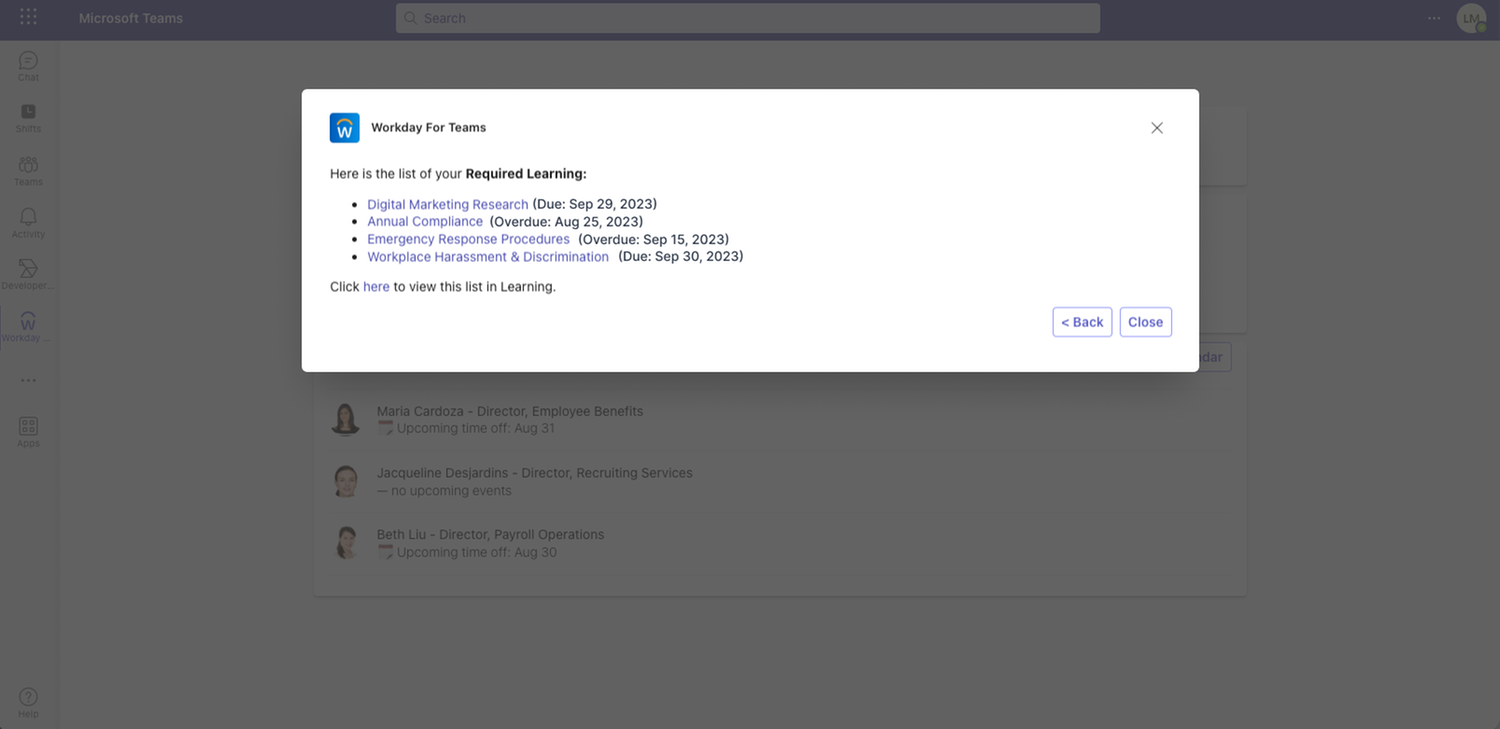Open the Activity bell icon
1500x729 pixels.
point(28,220)
